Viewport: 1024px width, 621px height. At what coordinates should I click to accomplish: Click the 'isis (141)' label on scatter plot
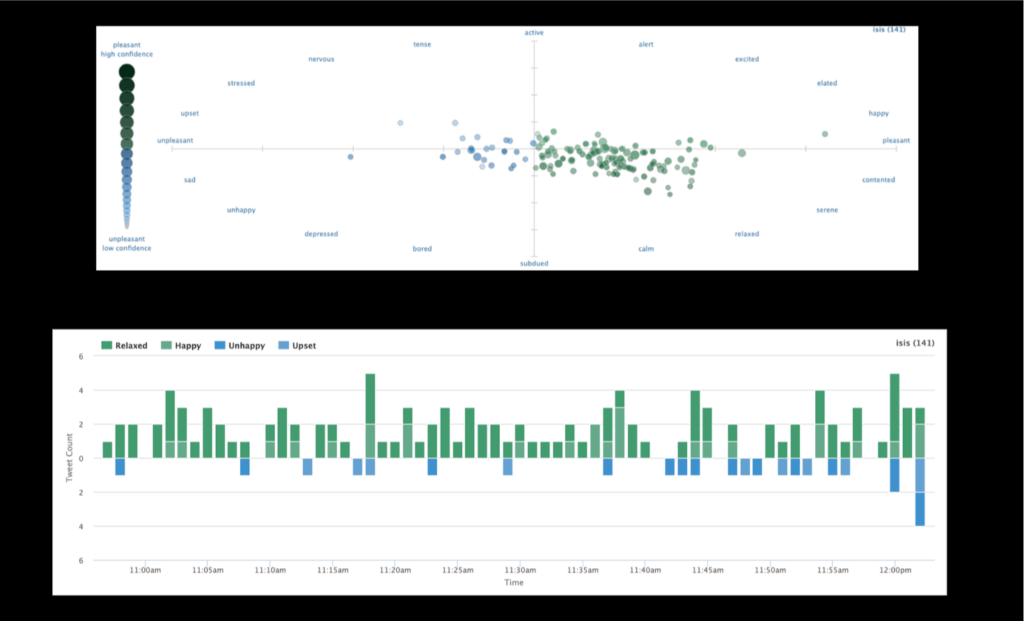coord(889,29)
